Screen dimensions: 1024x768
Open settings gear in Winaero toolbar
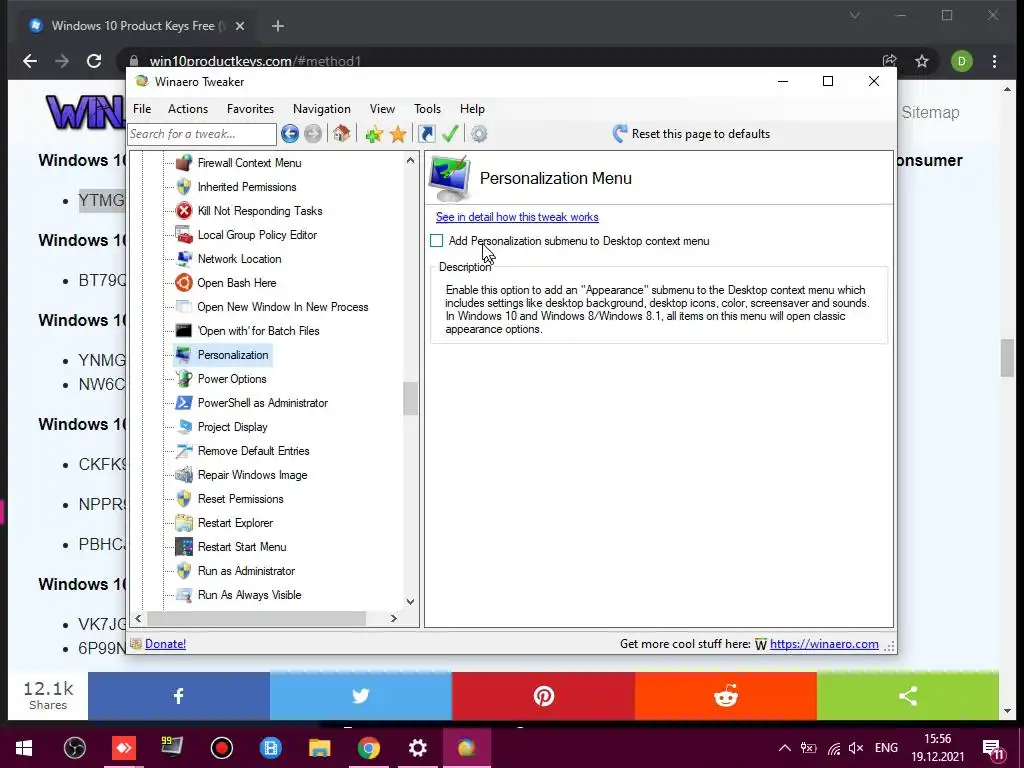(x=479, y=134)
